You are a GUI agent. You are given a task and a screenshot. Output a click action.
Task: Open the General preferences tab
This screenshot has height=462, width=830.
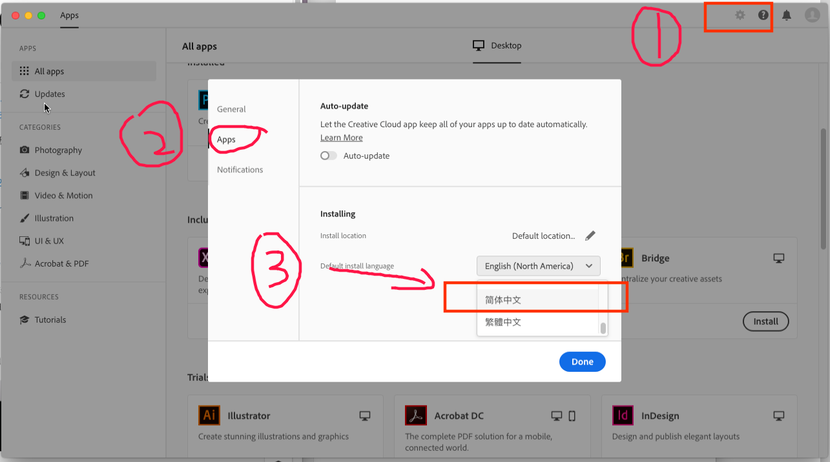(231, 109)
